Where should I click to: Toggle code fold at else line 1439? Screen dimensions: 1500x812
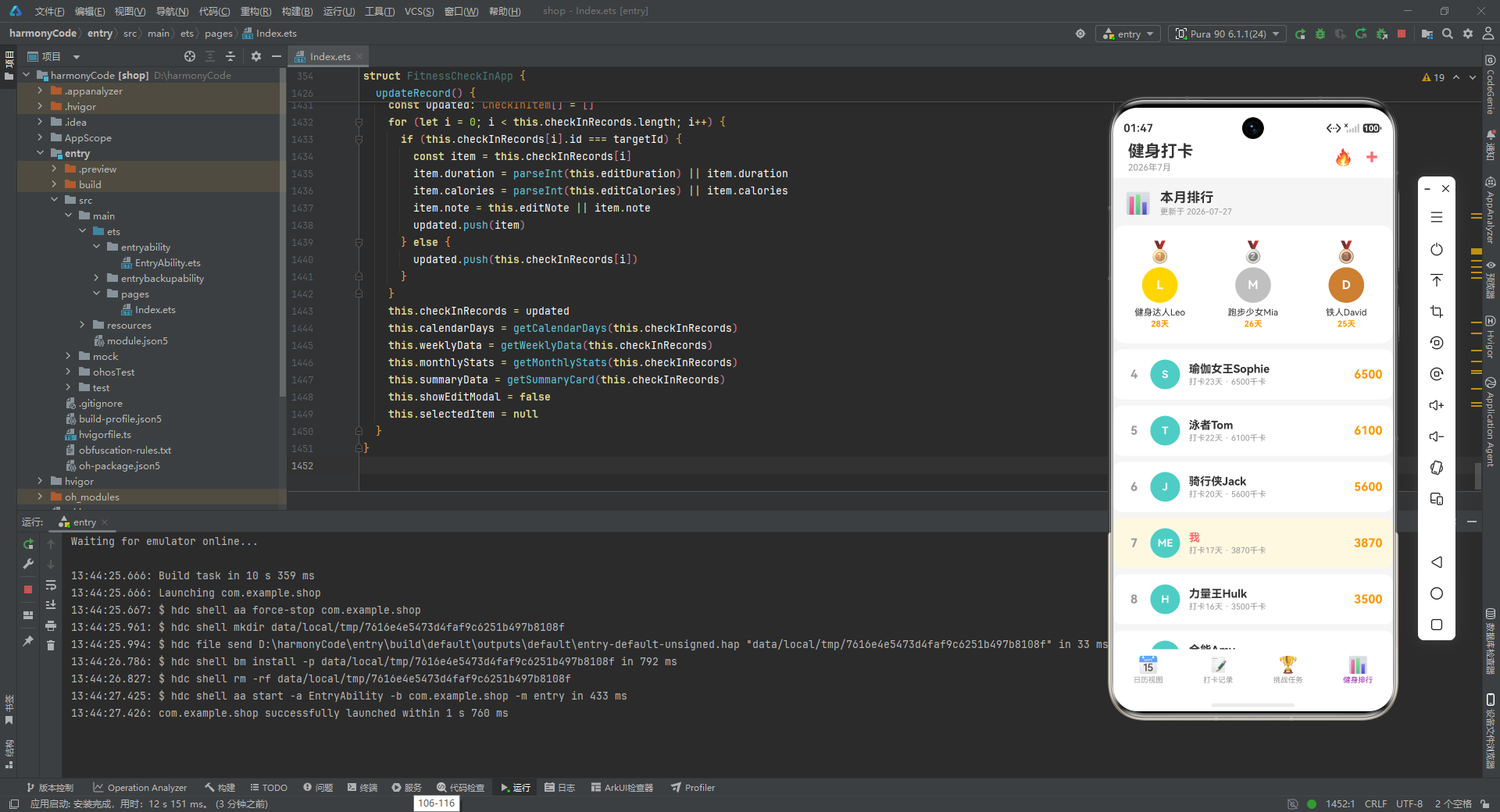pos(359,242)
